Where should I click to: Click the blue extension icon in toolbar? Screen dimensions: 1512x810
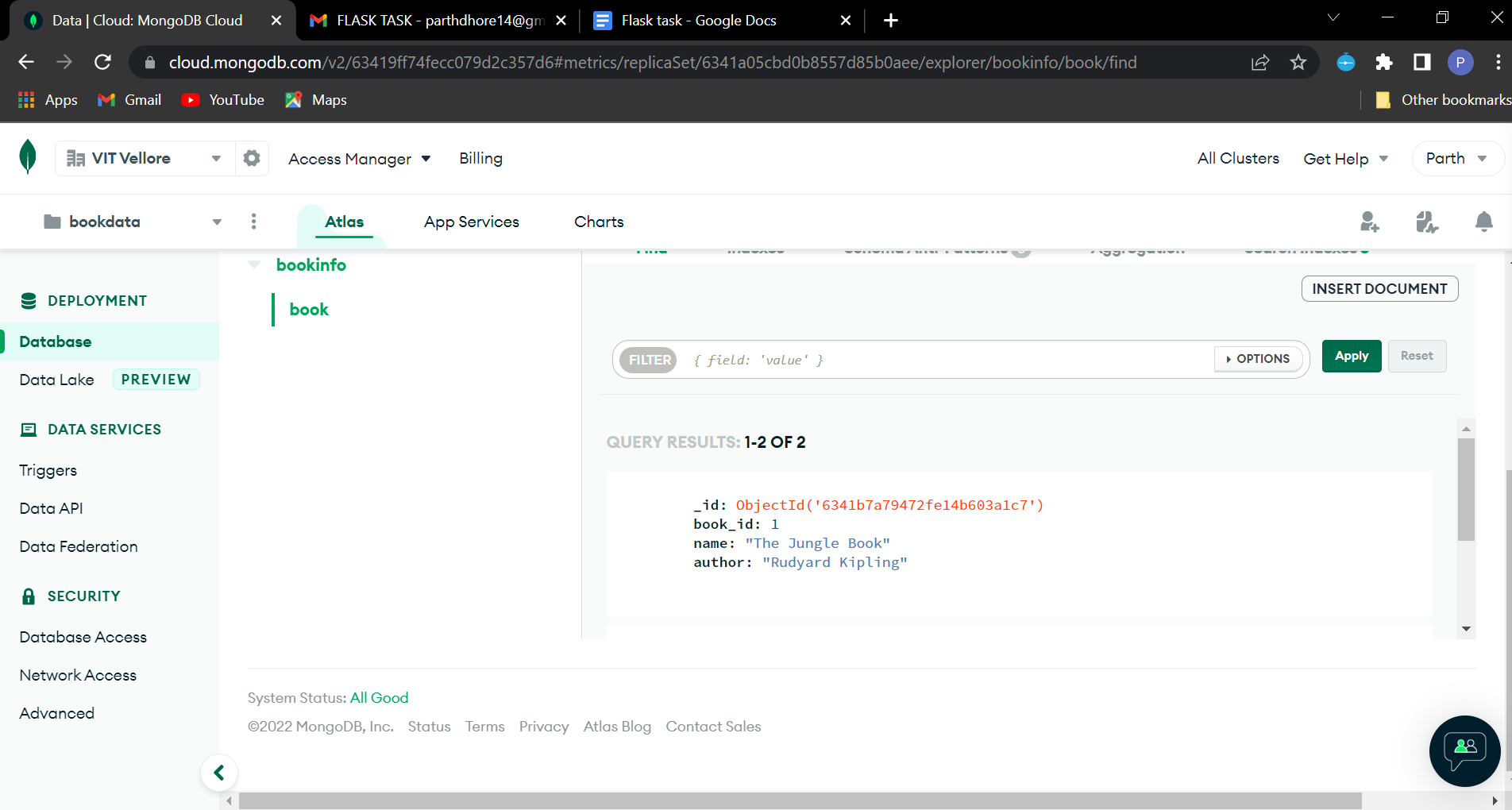1346,62
